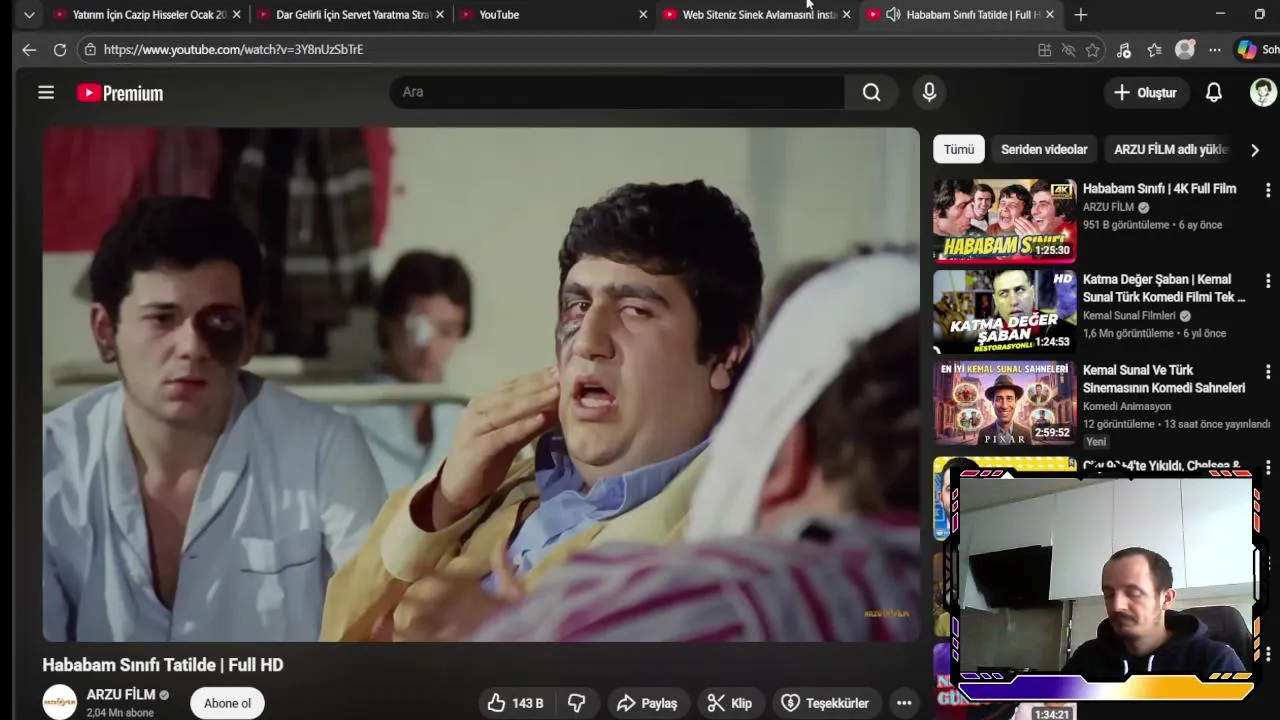The image size is (1280, 720).
Task: Click the '2,04 Mn abone' subscriber count
Action: pos(120,713)
